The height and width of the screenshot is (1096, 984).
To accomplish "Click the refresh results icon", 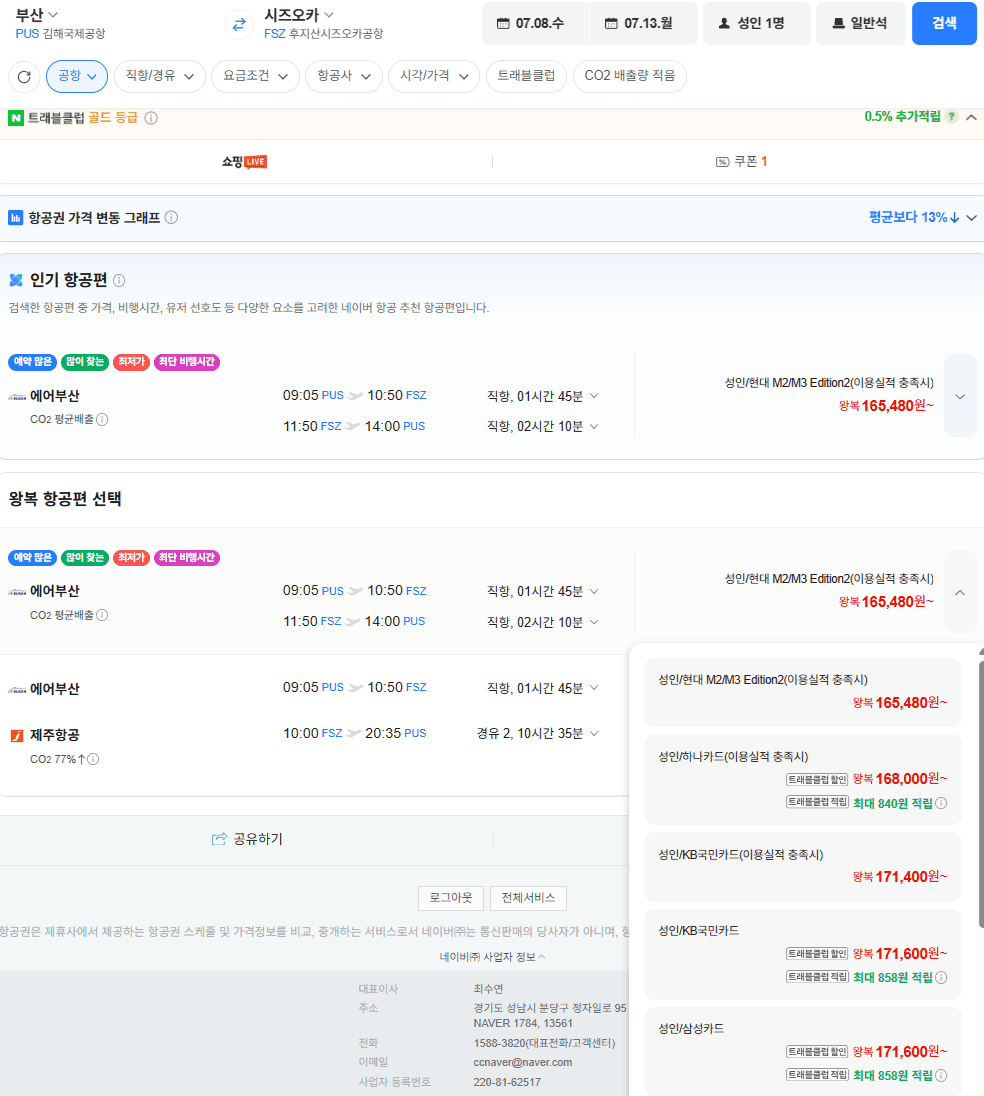I will tap(24, 76).
